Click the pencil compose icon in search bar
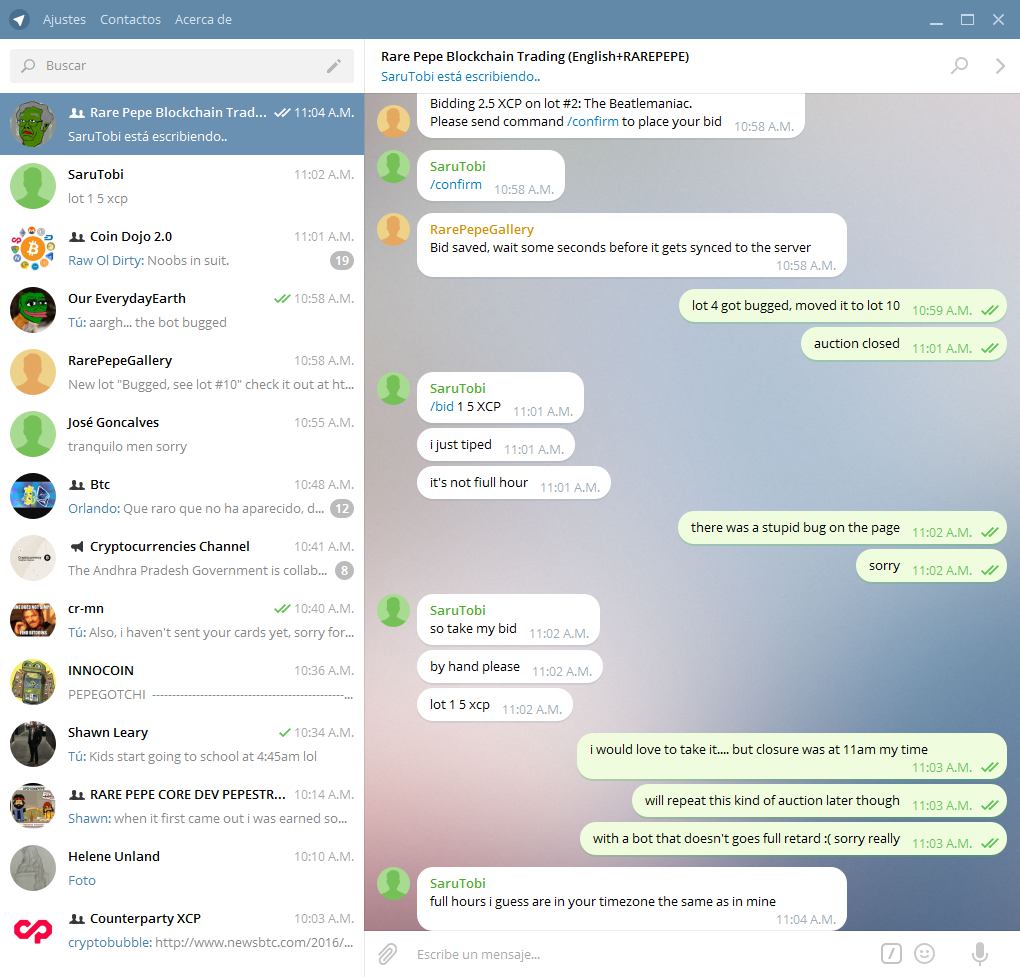Image resolution: width=1020 pixels, height=977 pixels. 334,66
